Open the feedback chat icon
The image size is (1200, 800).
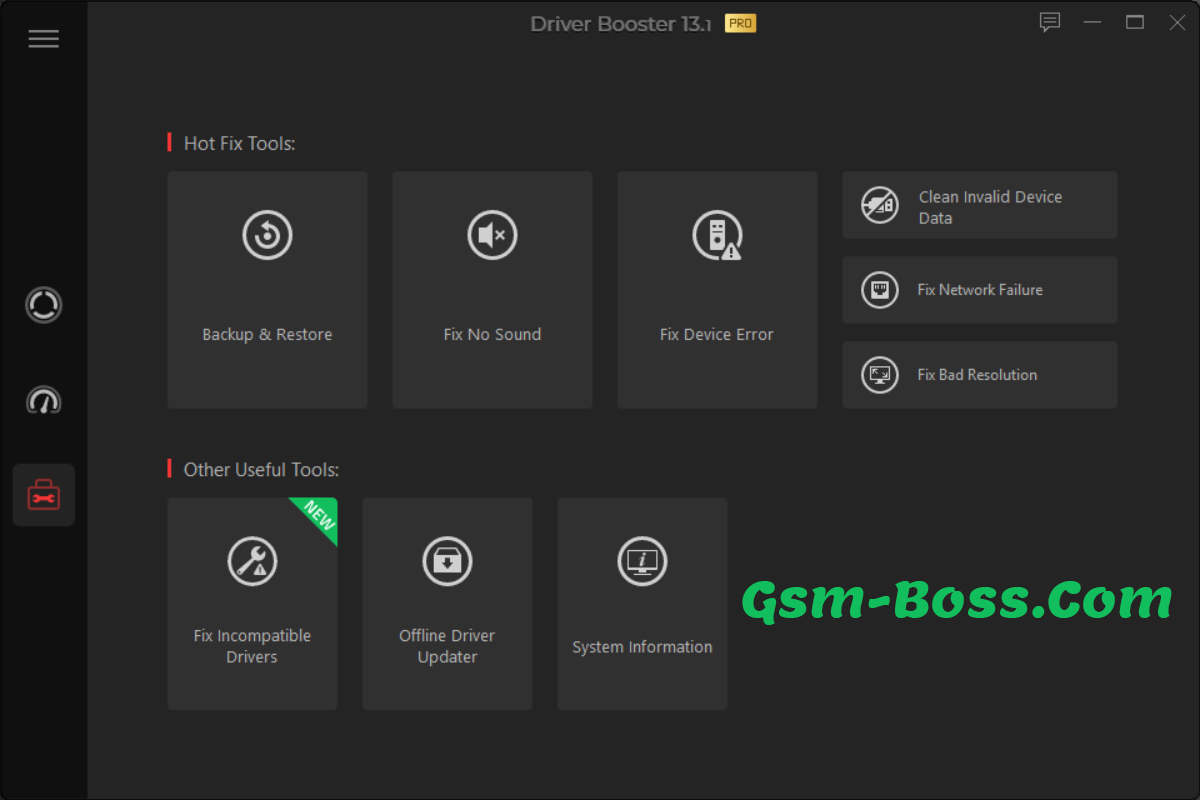pos(1049,22)
